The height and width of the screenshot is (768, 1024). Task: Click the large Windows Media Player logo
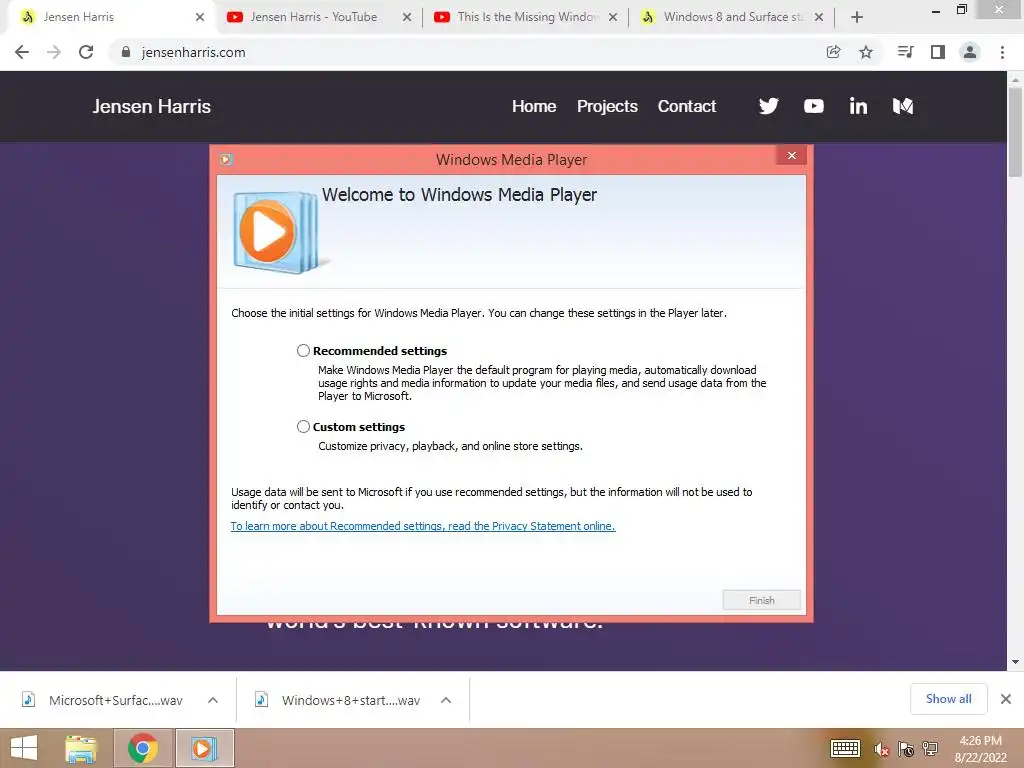coord(277,232)
